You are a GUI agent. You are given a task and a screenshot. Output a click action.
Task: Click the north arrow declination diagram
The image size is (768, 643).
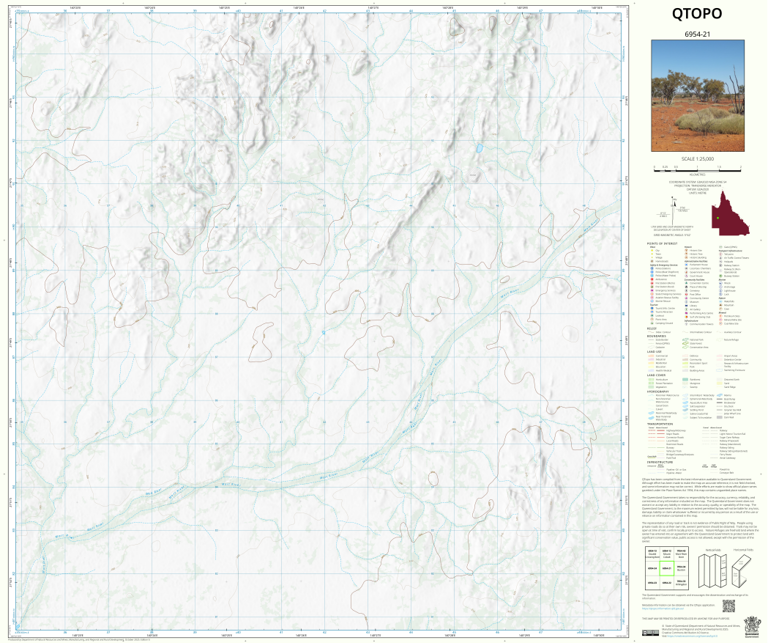click(674, 211)
